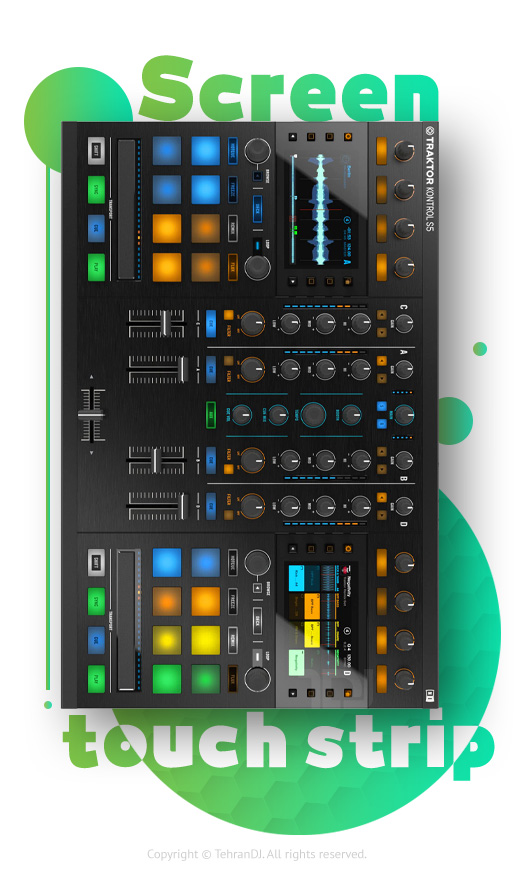The height and width of the screenshot is (870, 525).
Task: Select HOTCUE pad mode on deck A
Action: (x=233, y=150)
